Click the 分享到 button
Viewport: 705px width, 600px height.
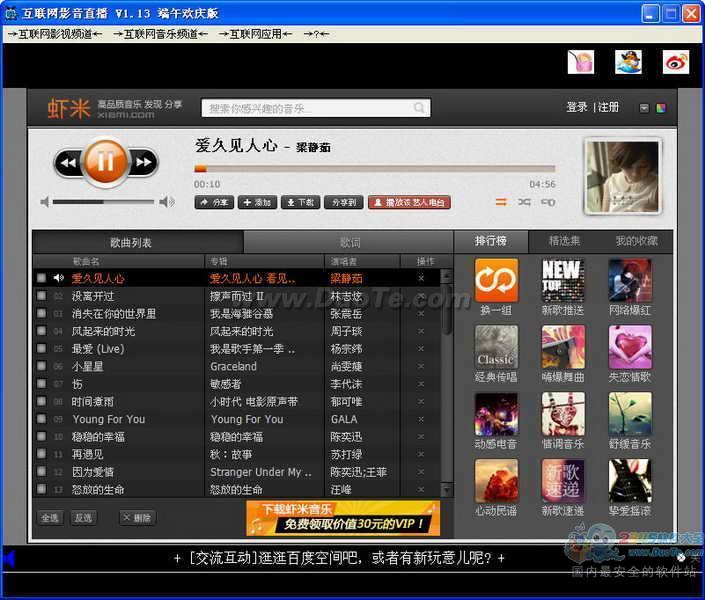click(344, 202)
